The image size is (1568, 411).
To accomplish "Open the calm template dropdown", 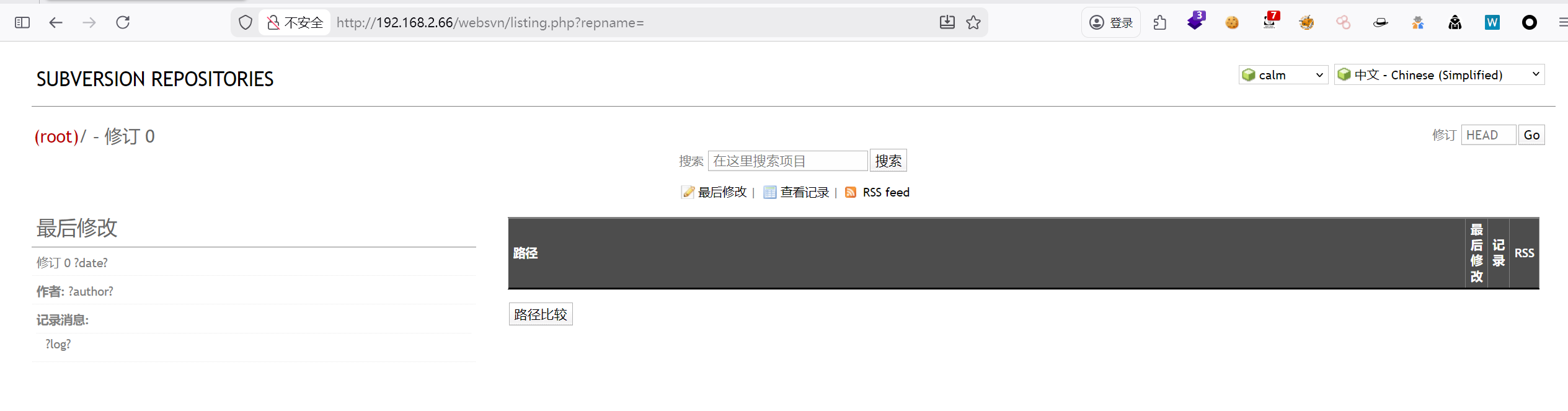I will pyautogui.click(x=1283, y=75).
